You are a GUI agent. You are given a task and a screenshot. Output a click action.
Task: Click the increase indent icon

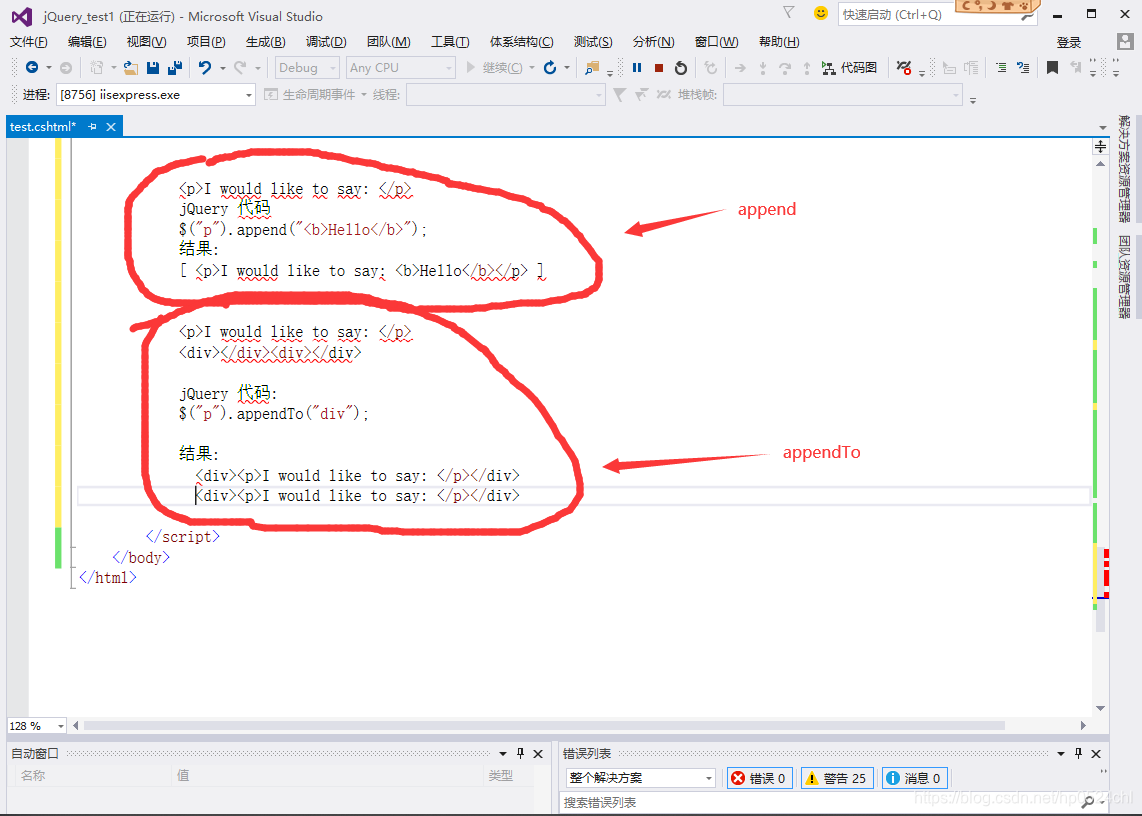pos(1023,68)
